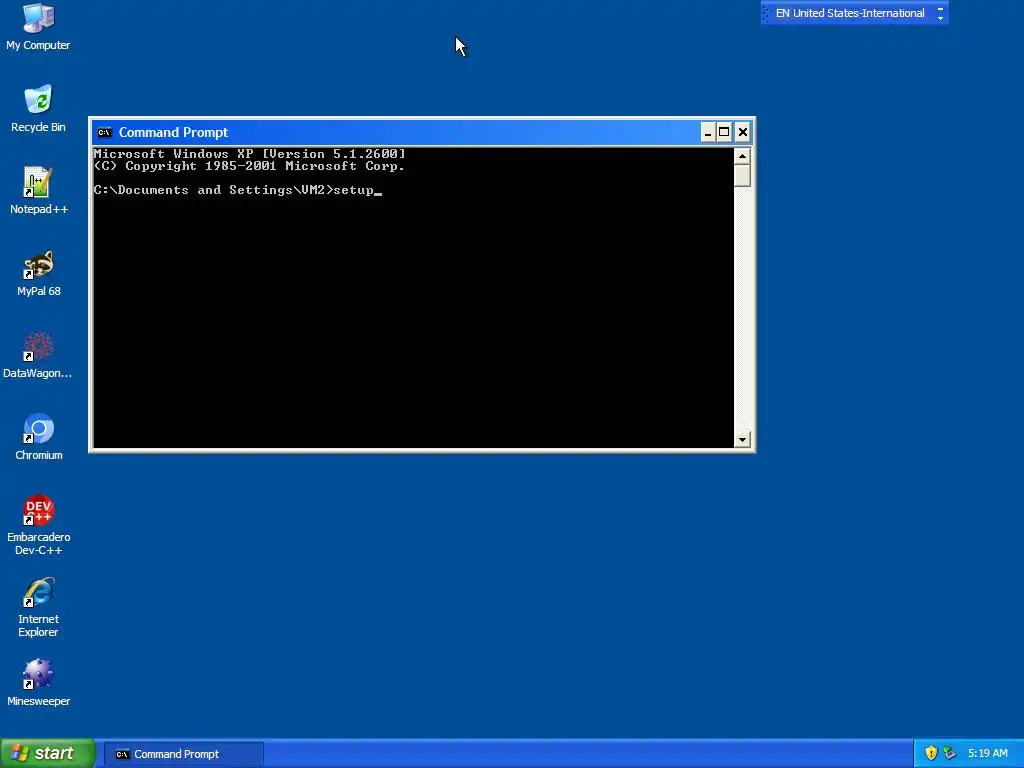1024x768 pixels.
Task: Click the Command Prompt taskbar button
Action: pos(184,754)
